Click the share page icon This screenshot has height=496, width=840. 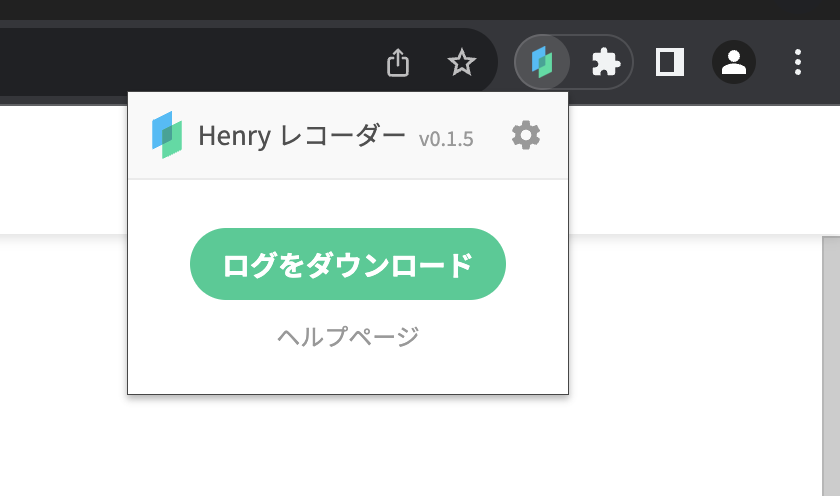(x=398, y=63)
